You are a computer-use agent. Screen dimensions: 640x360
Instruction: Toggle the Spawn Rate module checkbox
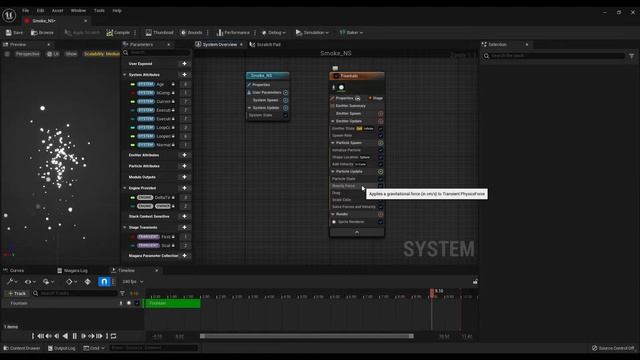click(x=380, y=136)
